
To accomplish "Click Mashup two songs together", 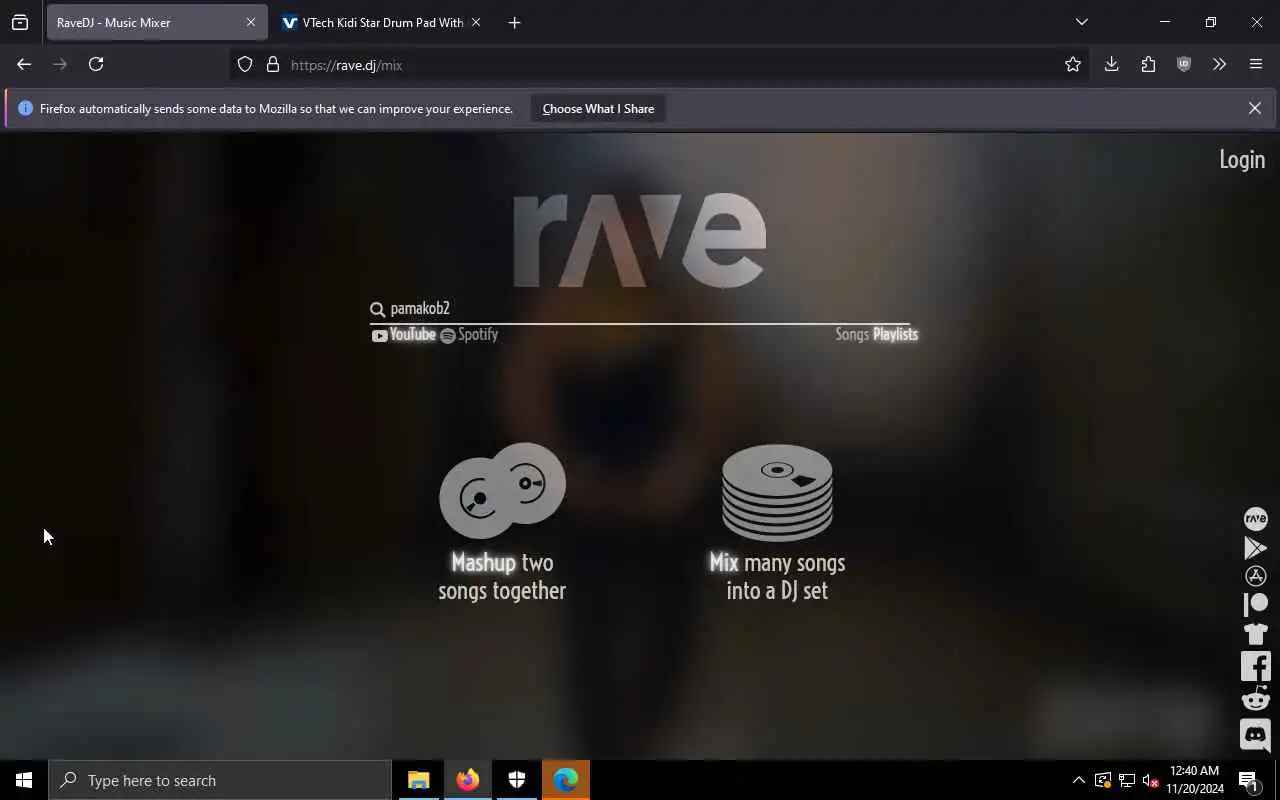I will pyautogui.click(x=502, y=577).
